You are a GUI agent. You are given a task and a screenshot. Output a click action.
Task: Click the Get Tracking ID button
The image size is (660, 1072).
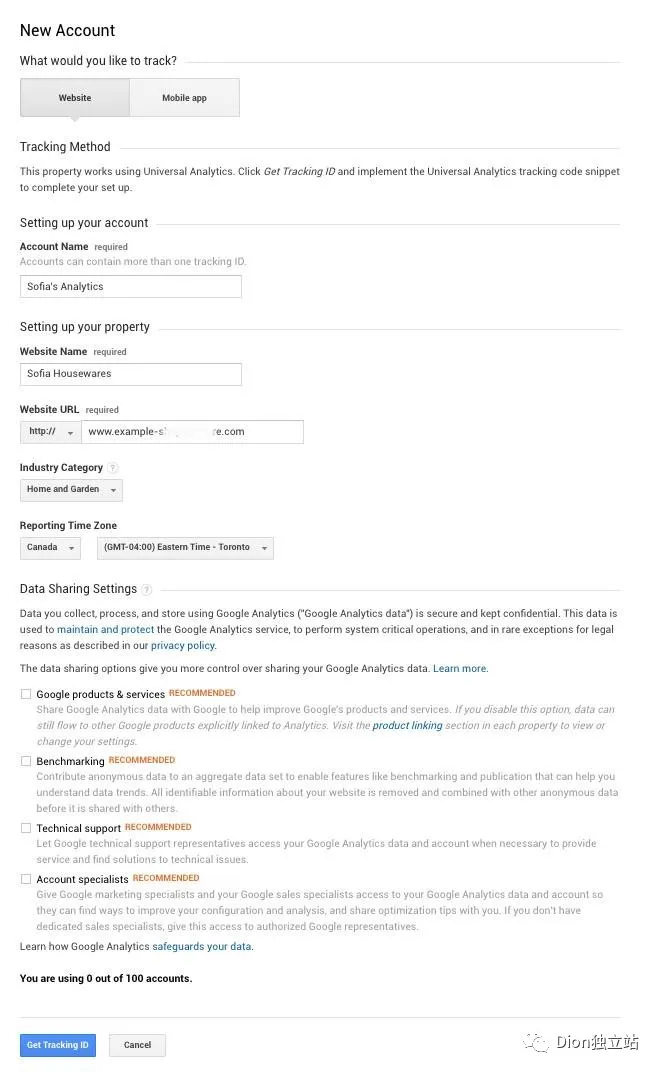58,1045
